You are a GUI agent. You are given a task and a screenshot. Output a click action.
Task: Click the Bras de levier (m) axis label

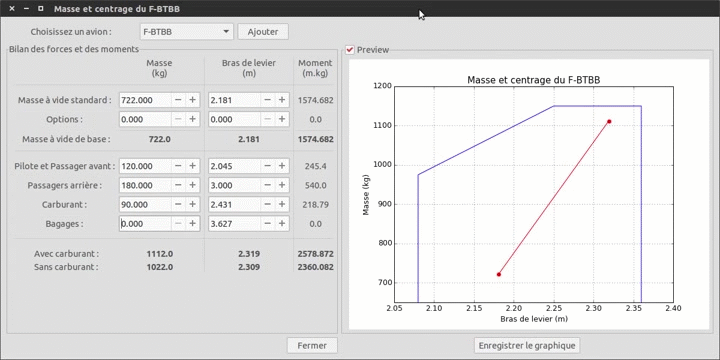coord(534,319)
